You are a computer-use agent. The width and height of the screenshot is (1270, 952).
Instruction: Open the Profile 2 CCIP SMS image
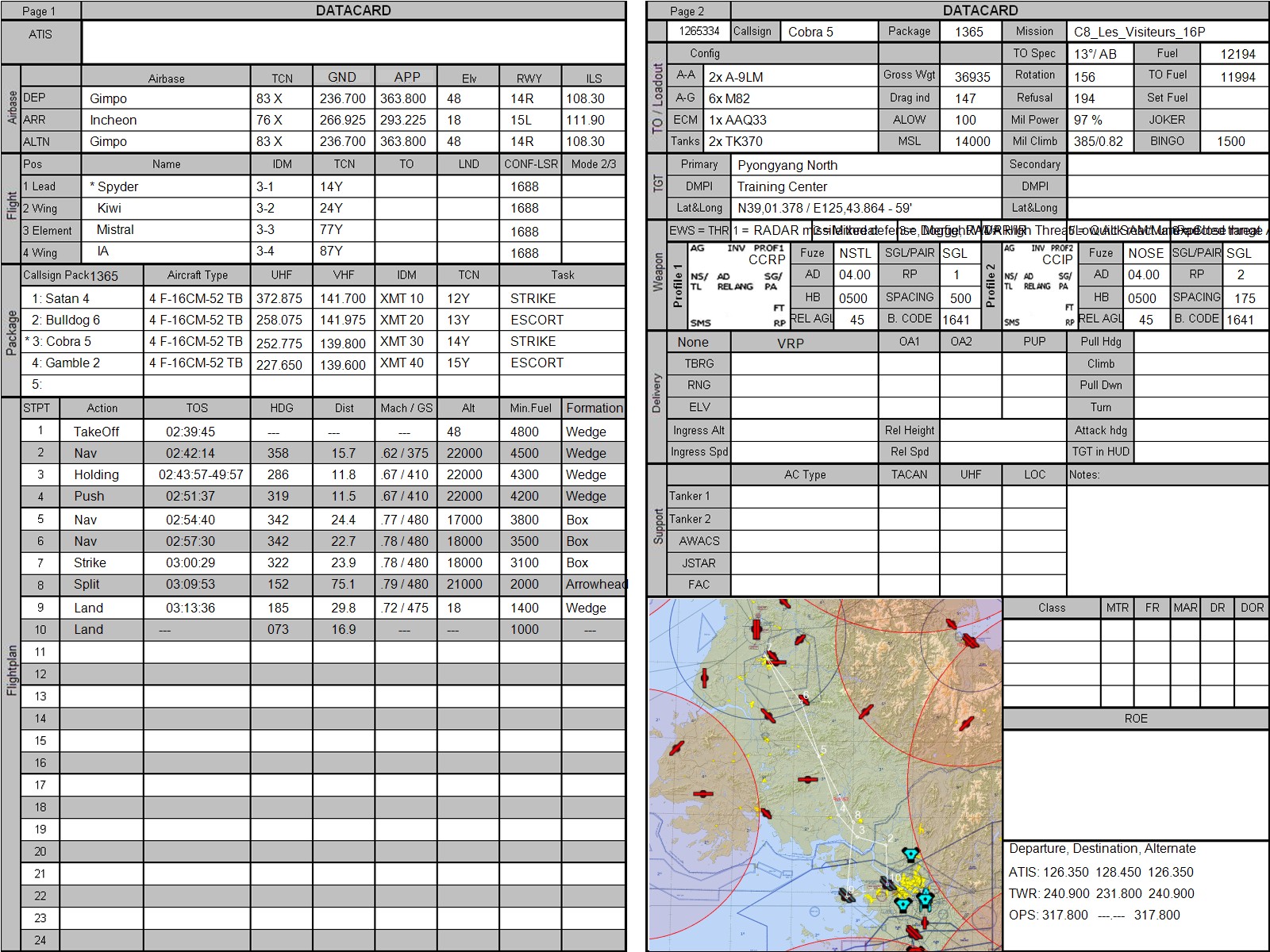(1038, 286)
